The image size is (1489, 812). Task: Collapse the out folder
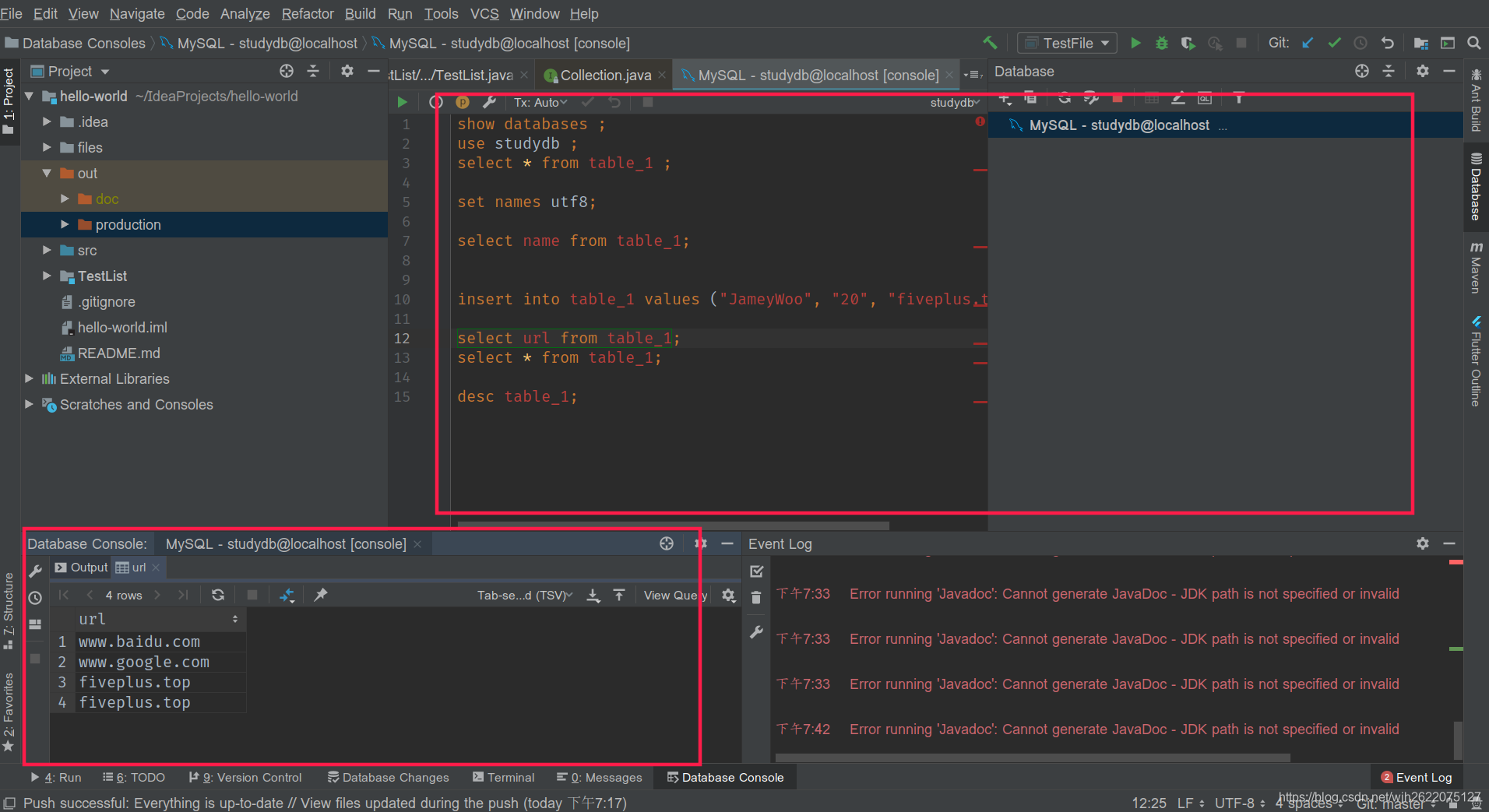click(47, 173)
